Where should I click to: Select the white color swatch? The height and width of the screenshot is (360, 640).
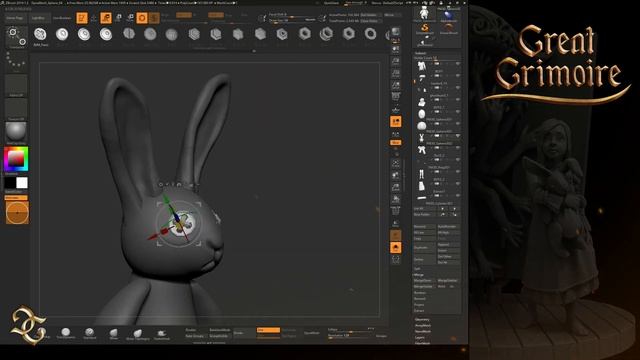pos(22,182)
